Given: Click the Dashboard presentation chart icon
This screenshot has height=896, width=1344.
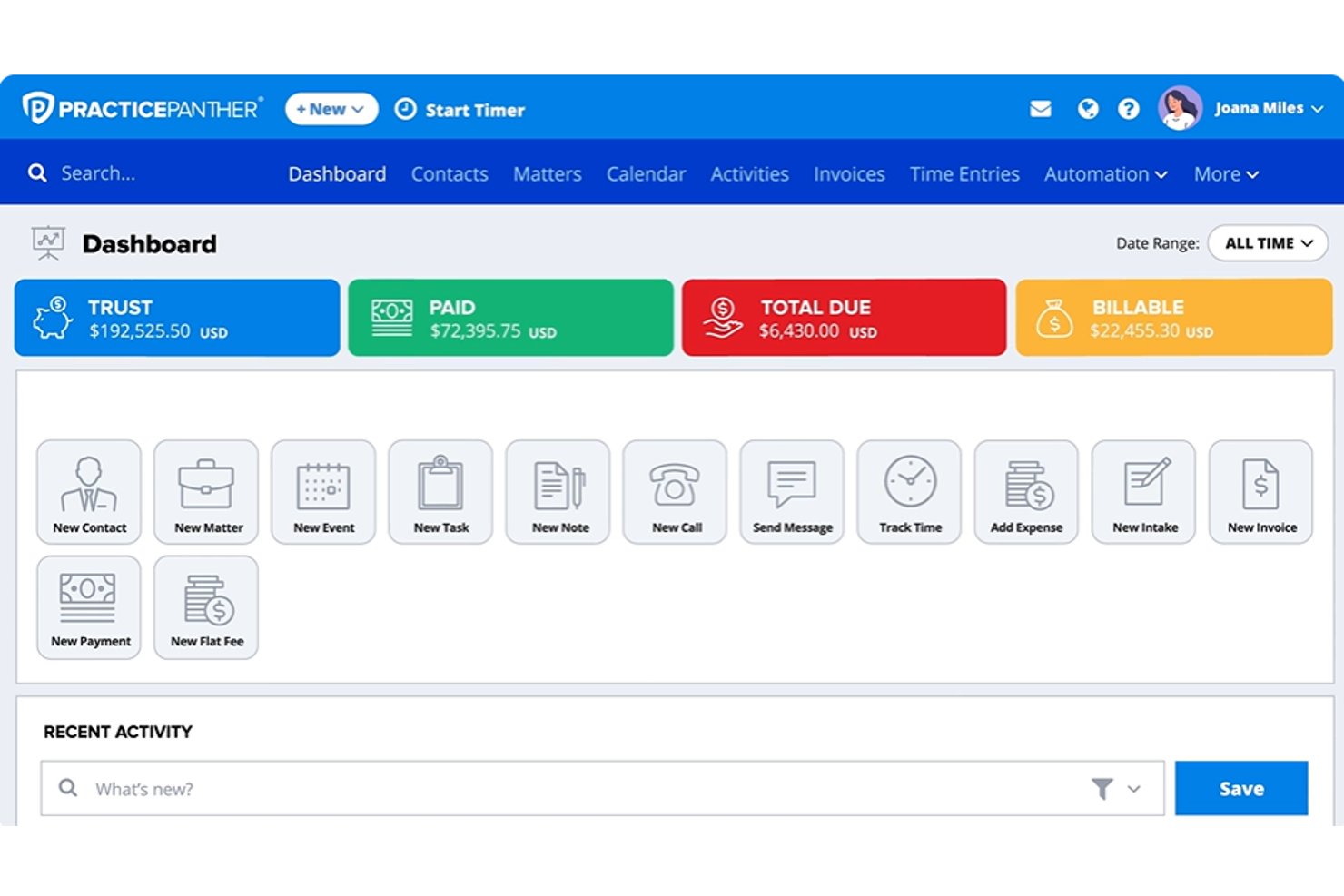Looking at the screenshot, I should tap(48, 243).
